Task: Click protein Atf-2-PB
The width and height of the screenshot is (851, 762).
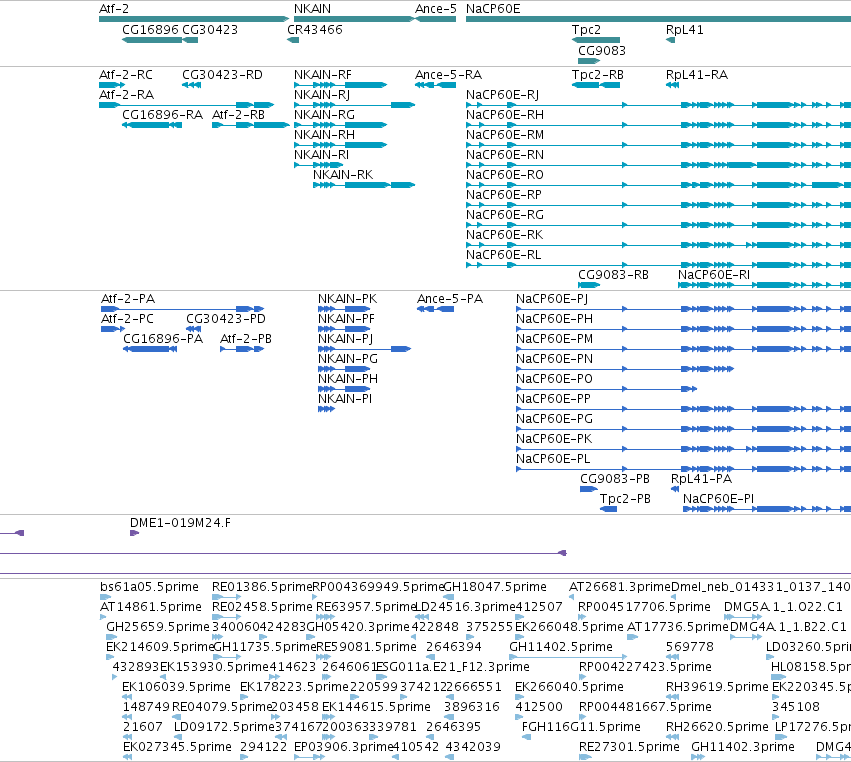Action: click(246, 339)
